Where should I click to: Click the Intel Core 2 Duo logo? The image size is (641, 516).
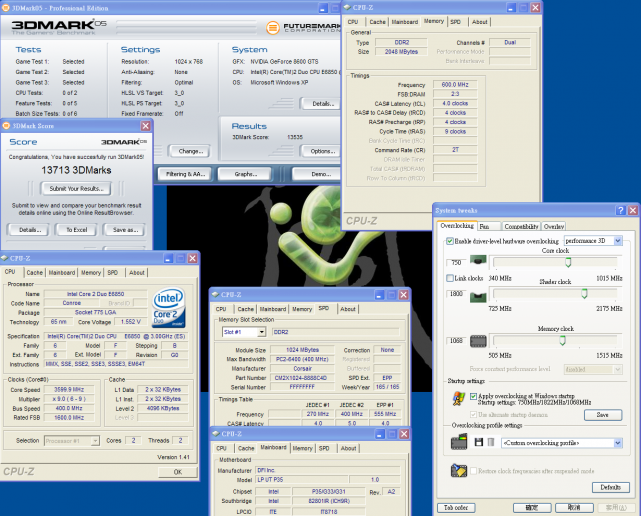click(x=169, y=308)
